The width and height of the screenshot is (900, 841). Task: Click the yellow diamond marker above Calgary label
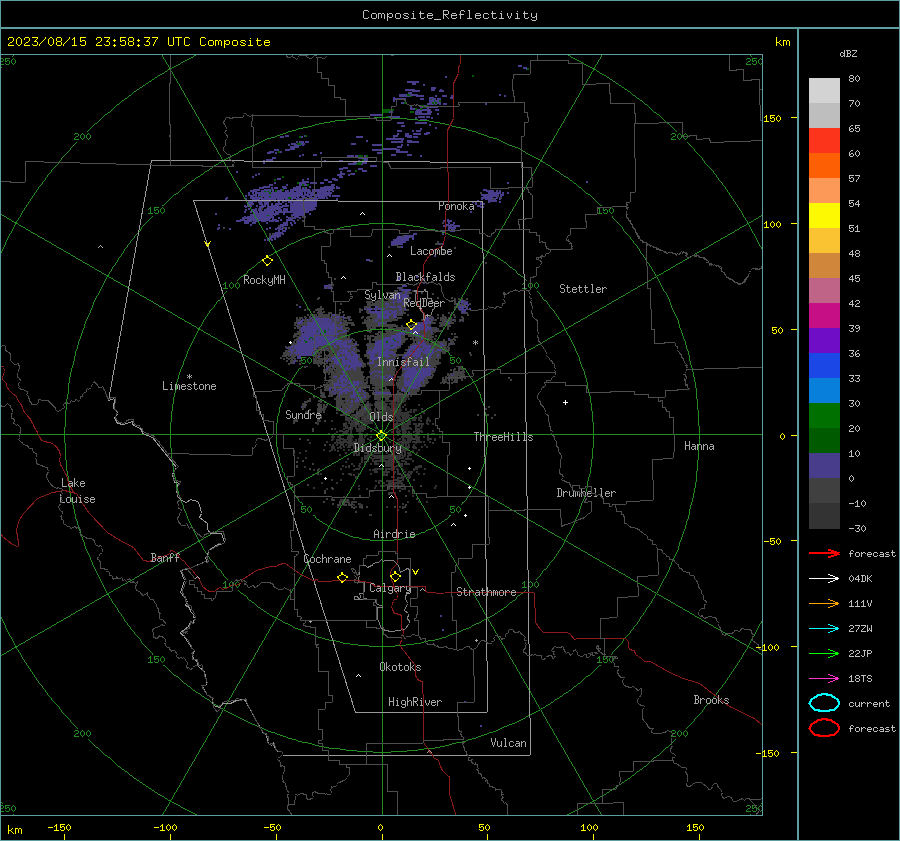pos(395,576)
